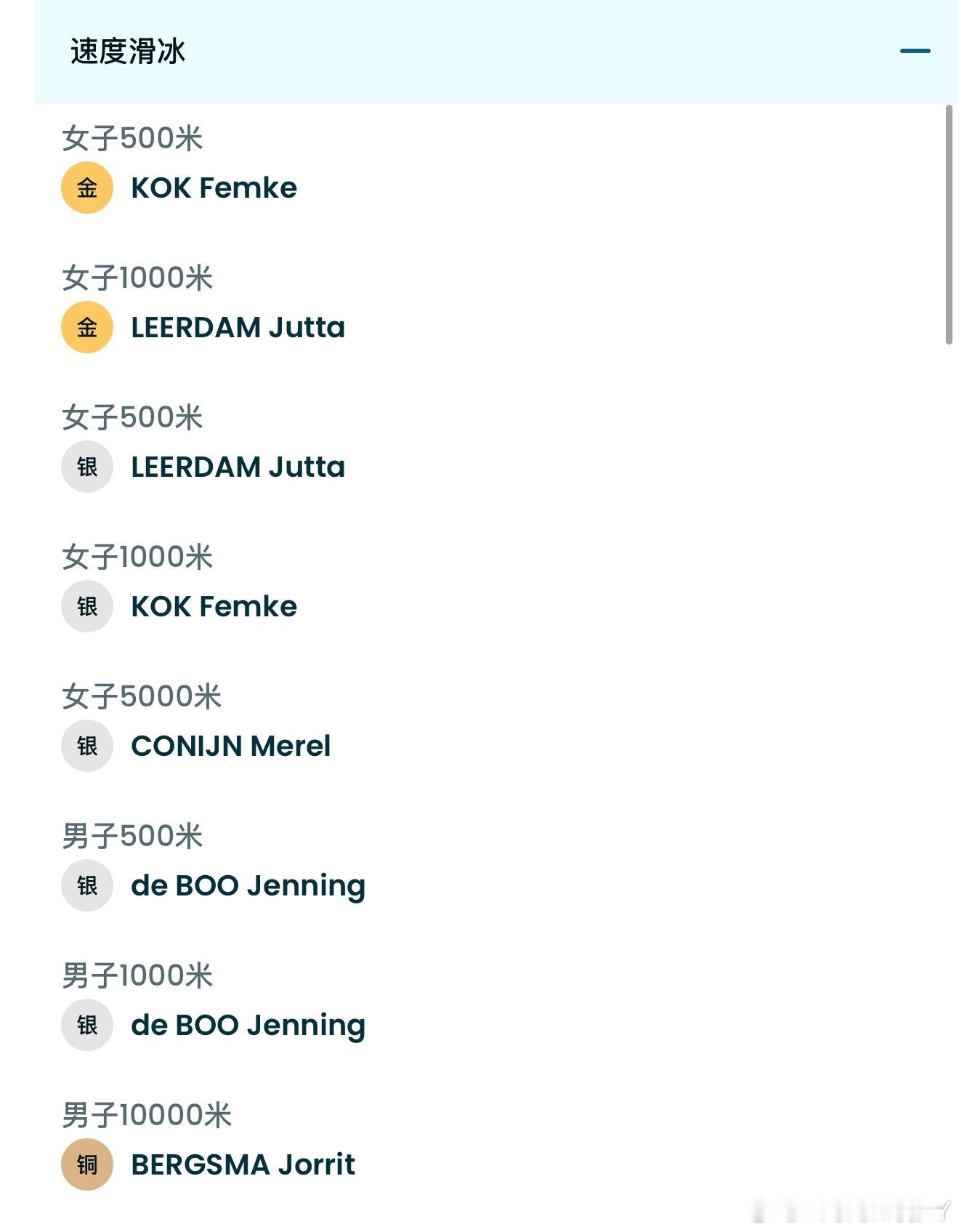Select CONIJN Merel athlete name
This screenshot has width=959, height=1232.
230,746
